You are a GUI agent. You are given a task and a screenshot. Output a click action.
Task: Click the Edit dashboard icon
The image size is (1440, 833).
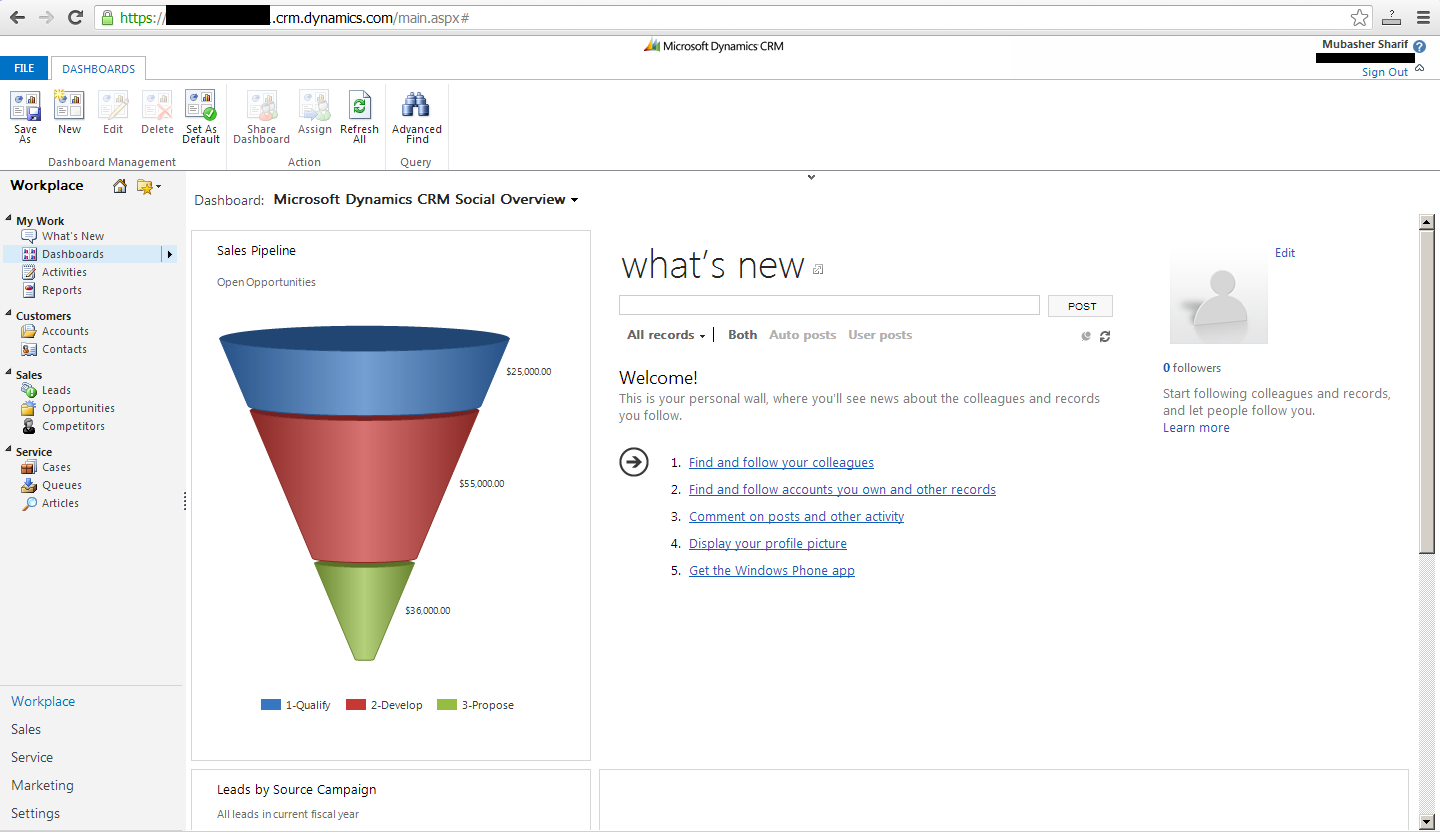click(x=113, y=106)
